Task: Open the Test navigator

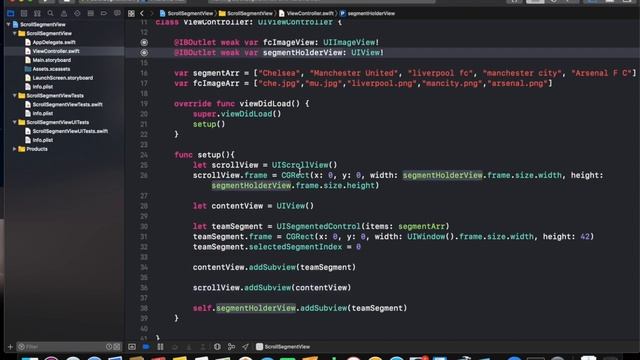Action: coord(77,13)
